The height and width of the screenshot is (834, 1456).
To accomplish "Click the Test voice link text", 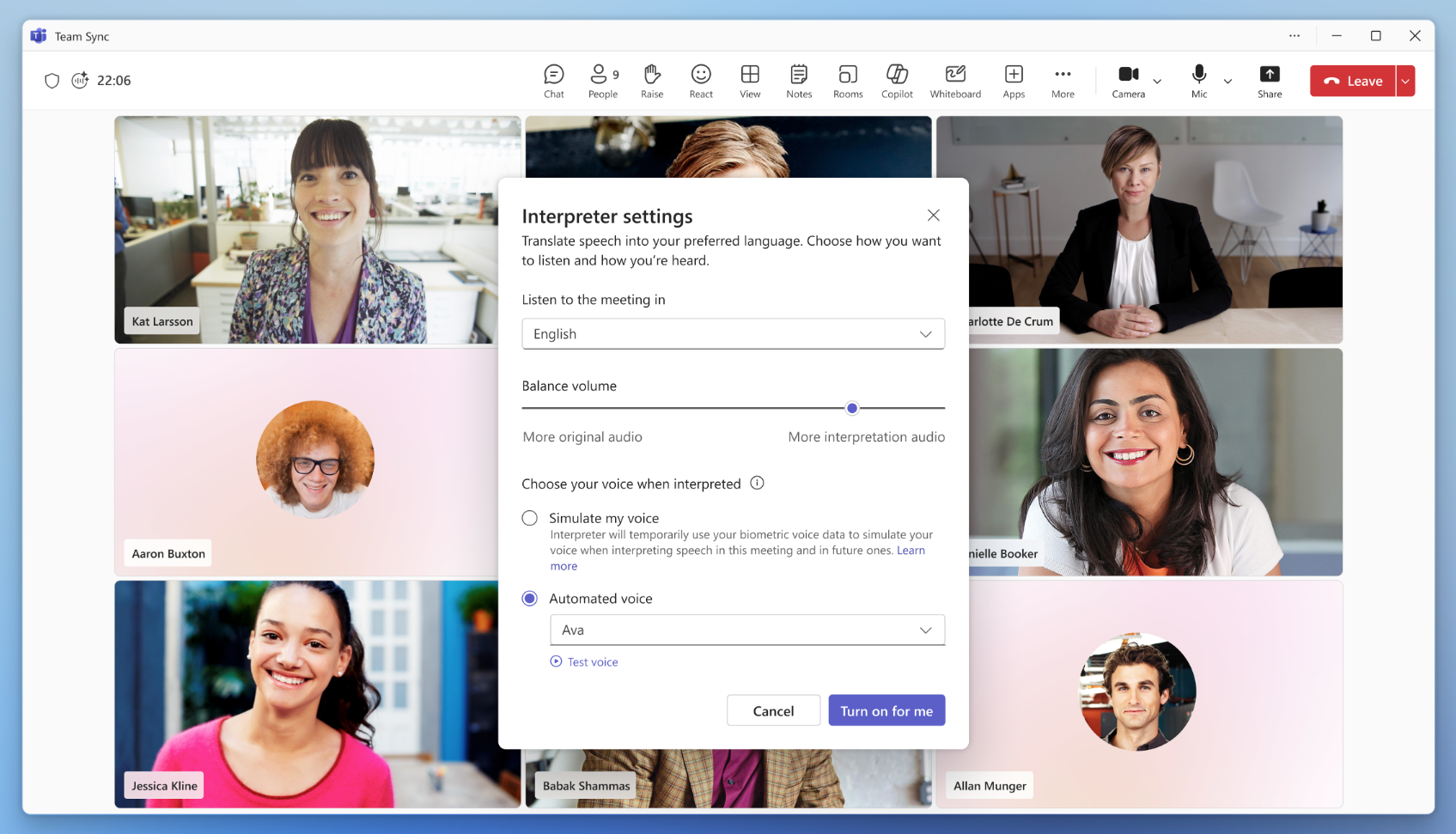I will [x=593, y=662].
